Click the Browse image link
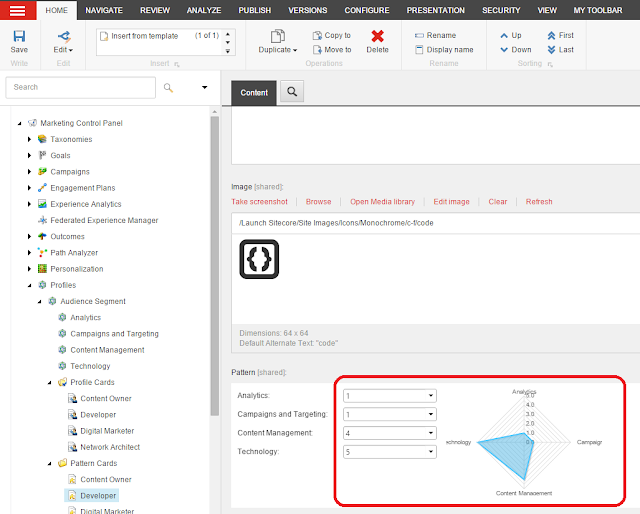The image size is (640, 514). point(318,202)
